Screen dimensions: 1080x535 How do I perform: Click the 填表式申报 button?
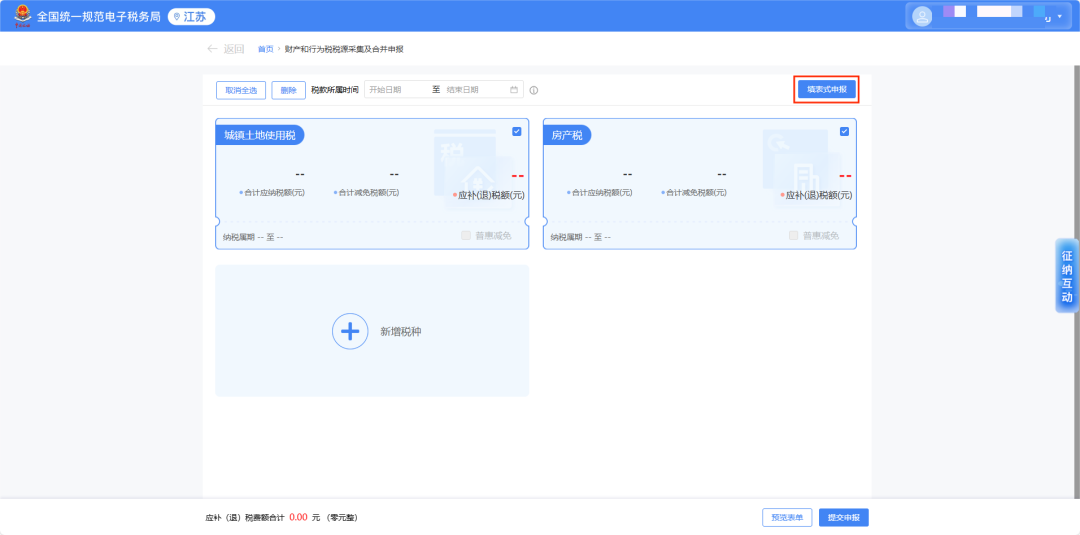(827, 90)
